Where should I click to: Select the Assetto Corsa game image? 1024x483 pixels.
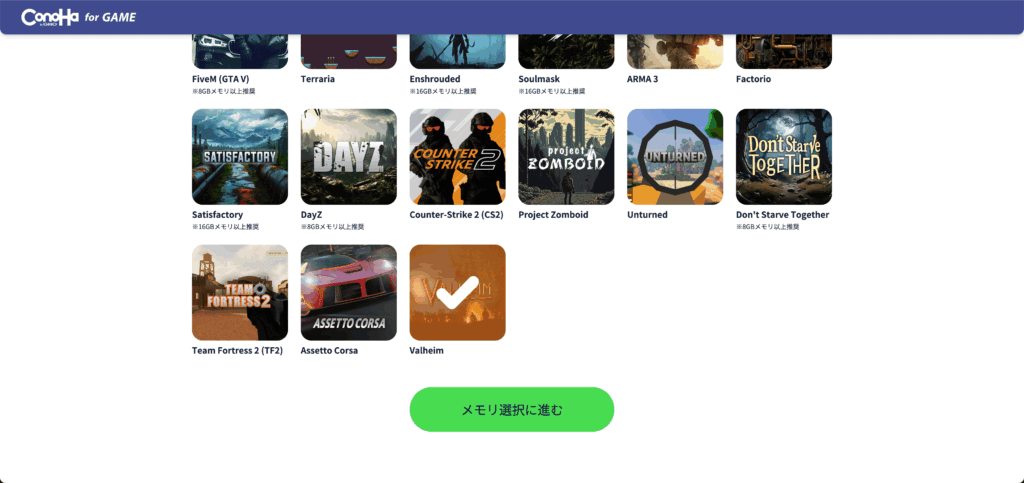(x=349, y=292)
